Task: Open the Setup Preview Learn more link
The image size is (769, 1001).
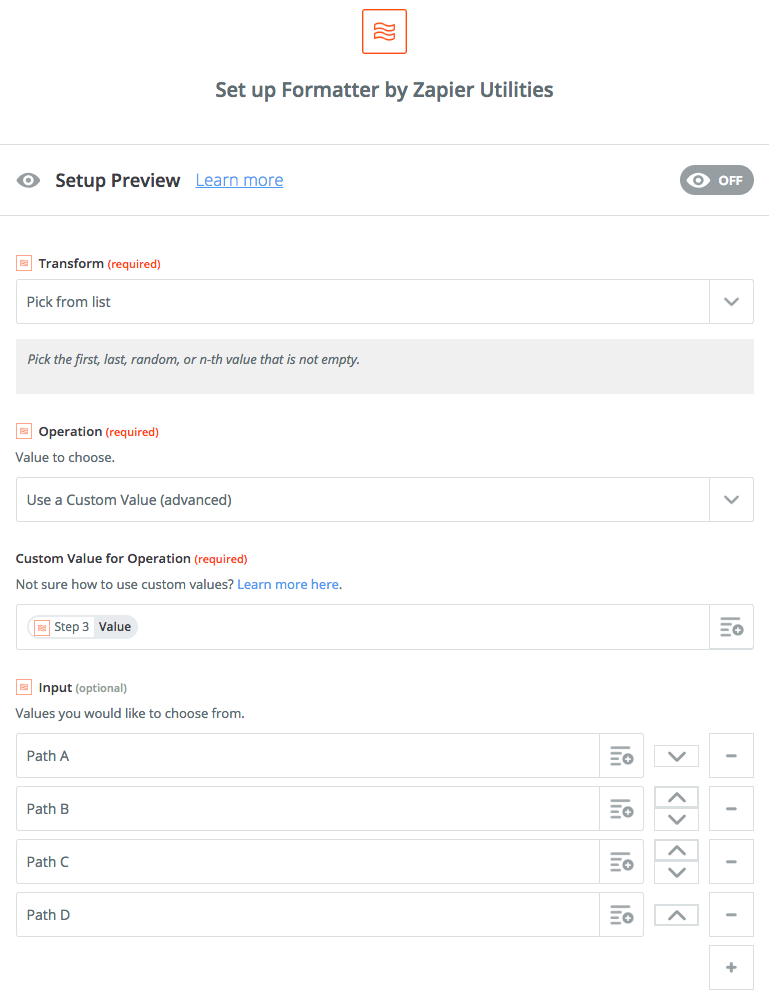Action: pos(239,181)
